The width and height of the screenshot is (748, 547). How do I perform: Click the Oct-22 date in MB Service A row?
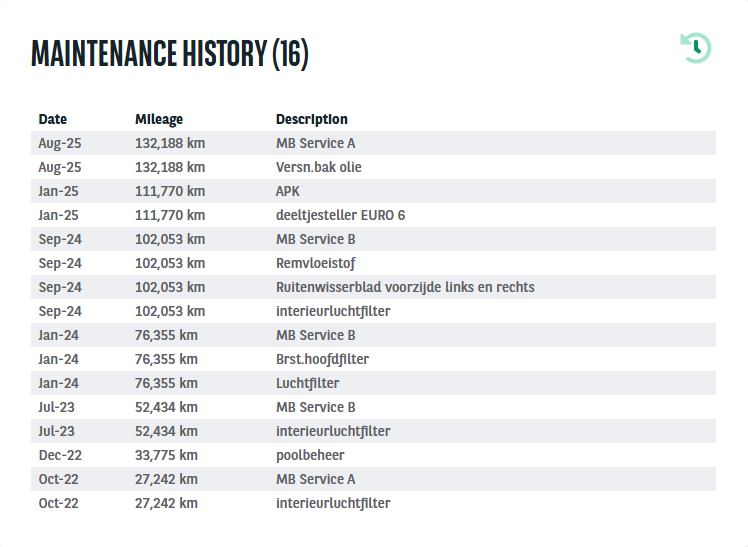tap(58, 479)
